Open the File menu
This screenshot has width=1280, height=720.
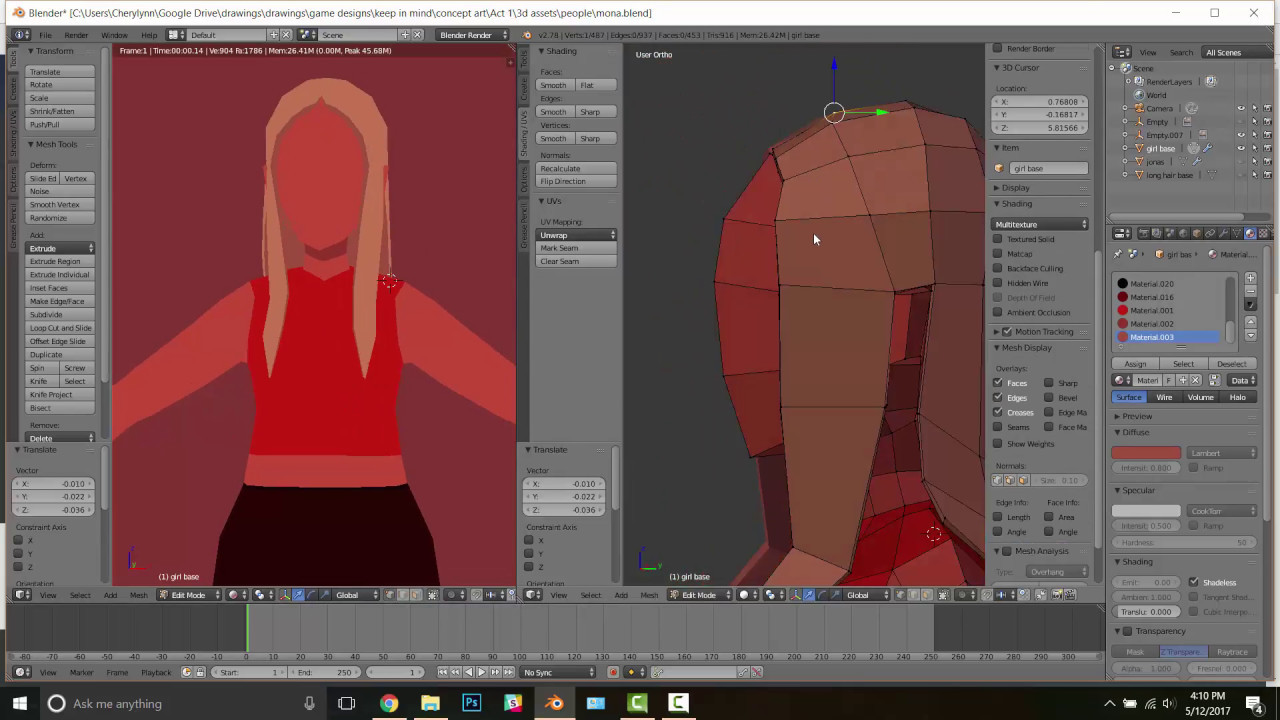pyautogui.click(x=45, y=35)
